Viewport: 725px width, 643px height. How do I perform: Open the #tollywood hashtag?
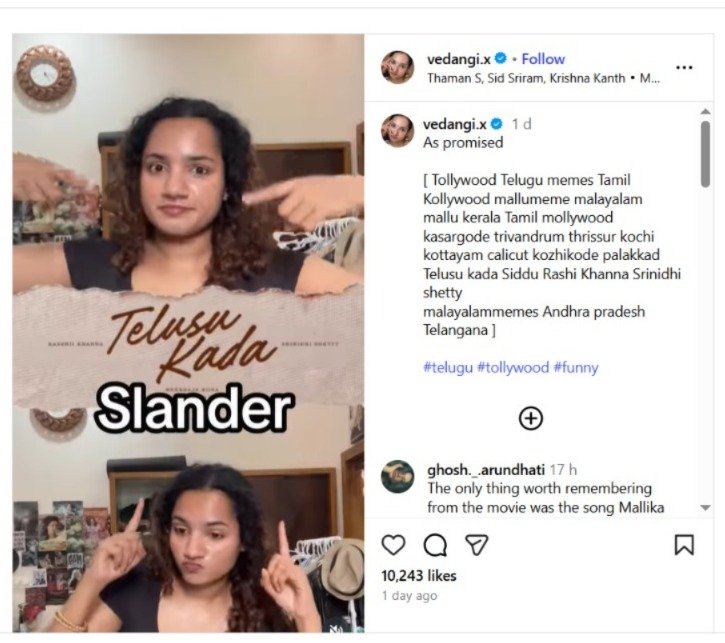(513, 367)
